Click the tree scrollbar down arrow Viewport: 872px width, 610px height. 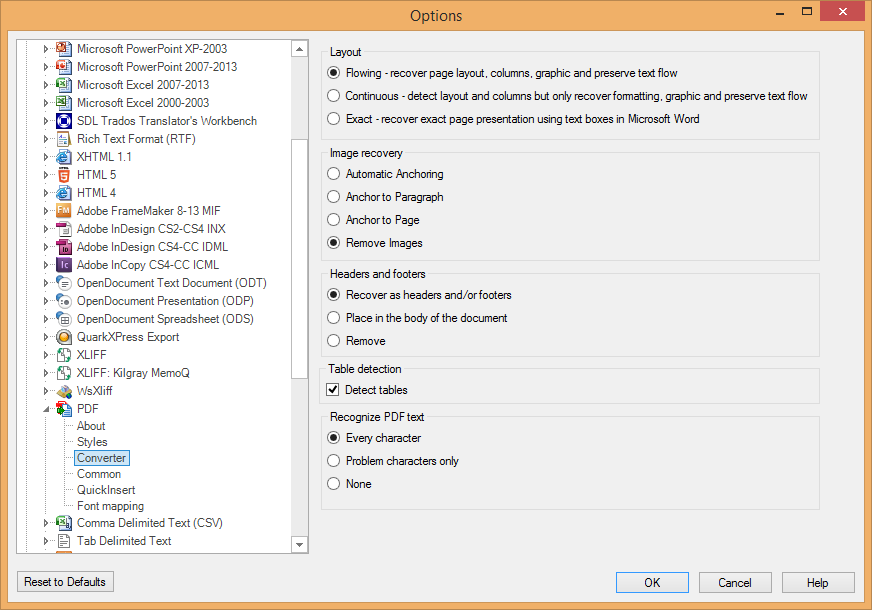pos(299,544)
